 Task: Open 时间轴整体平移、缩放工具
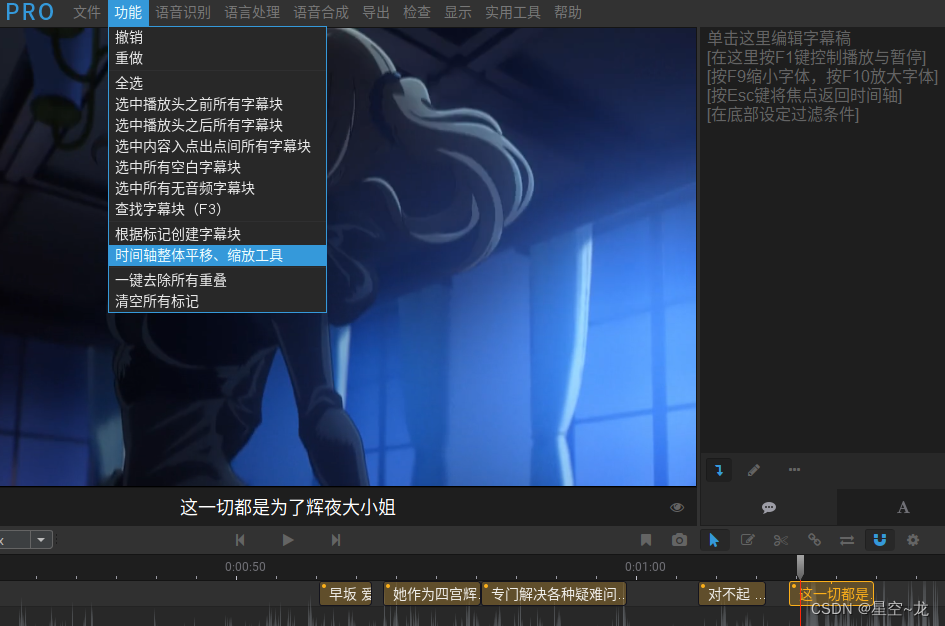(217, 255)
